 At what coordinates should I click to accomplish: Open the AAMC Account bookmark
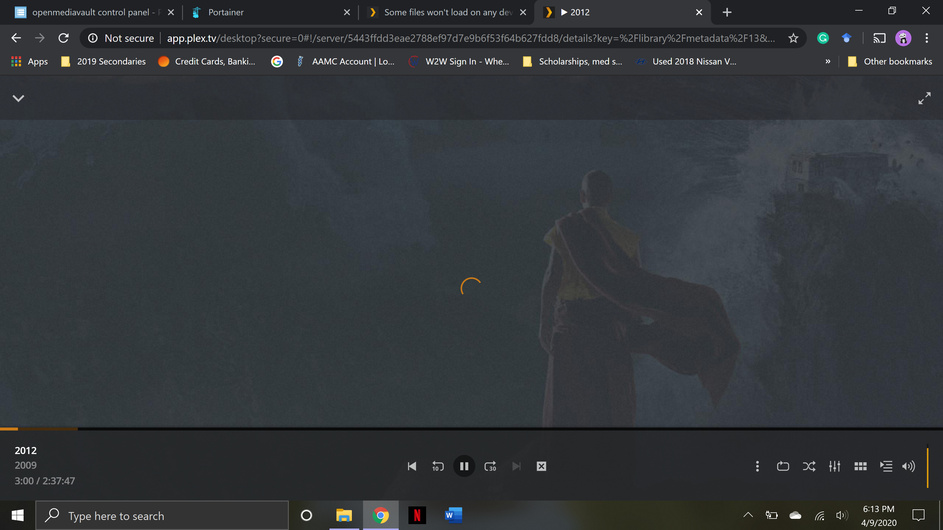(x=345, y=61)
